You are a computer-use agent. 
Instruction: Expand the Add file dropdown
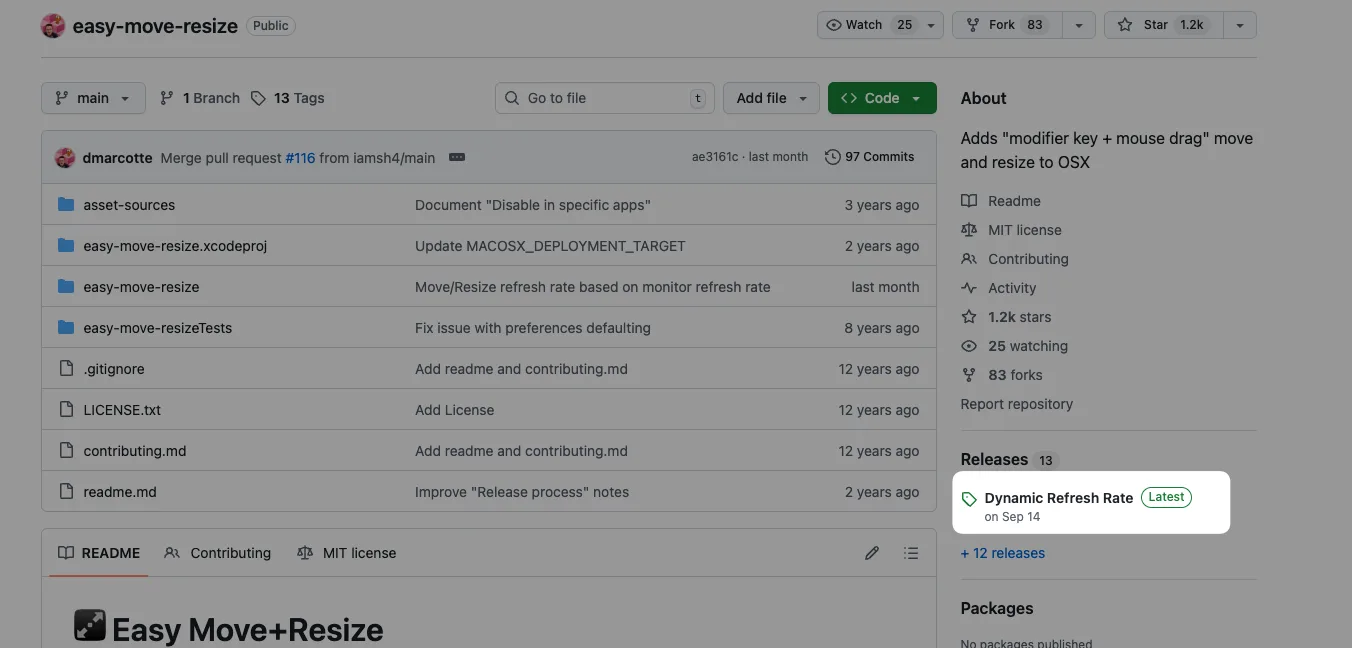pyautogui.click(x=771, y=98)
